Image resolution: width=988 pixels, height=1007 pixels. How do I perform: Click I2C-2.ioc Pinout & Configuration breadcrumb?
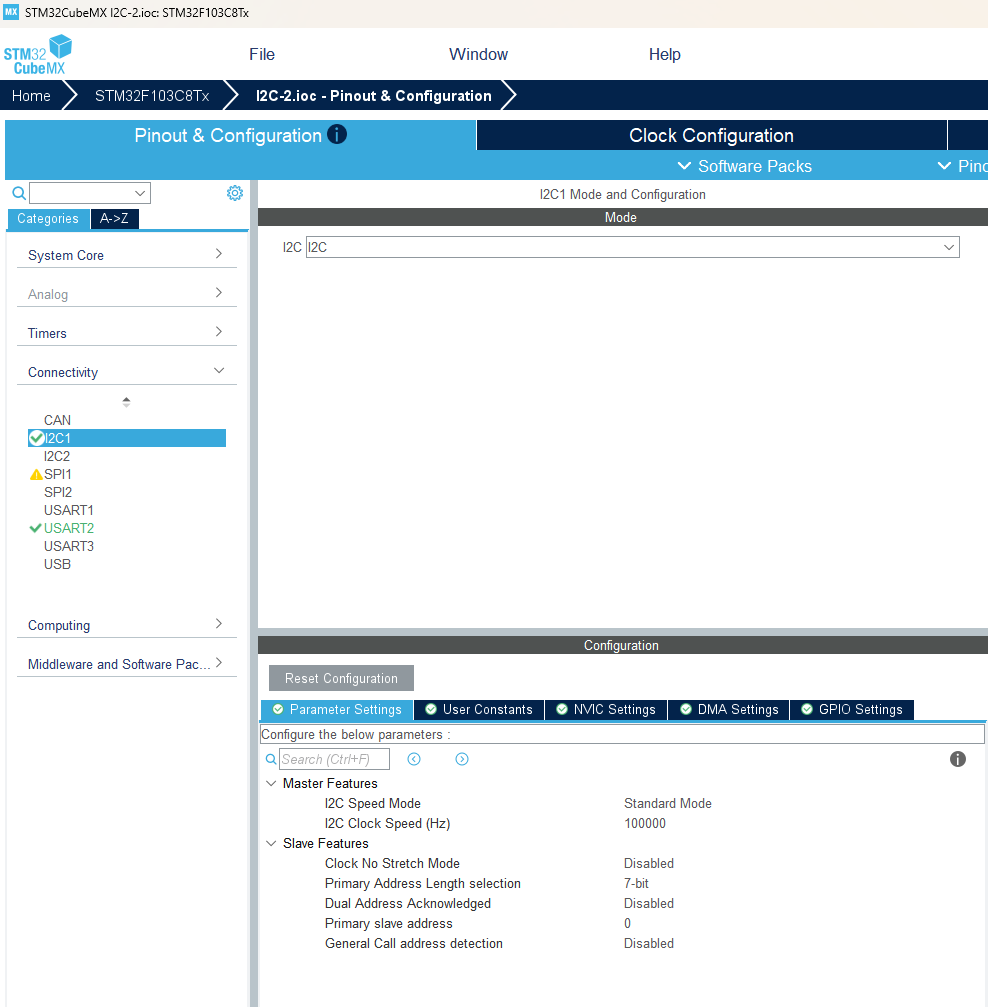(373, 96)
